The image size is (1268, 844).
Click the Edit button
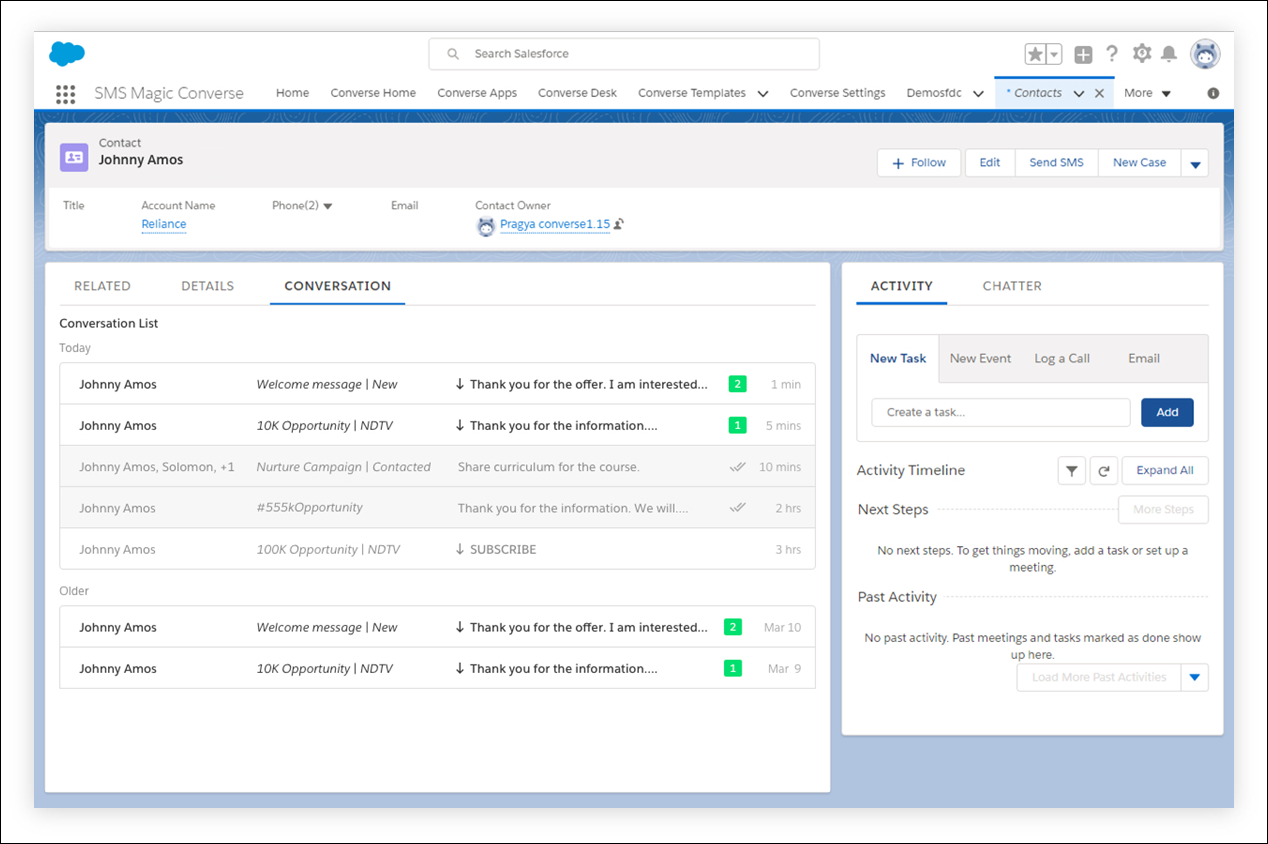point(990,163)
